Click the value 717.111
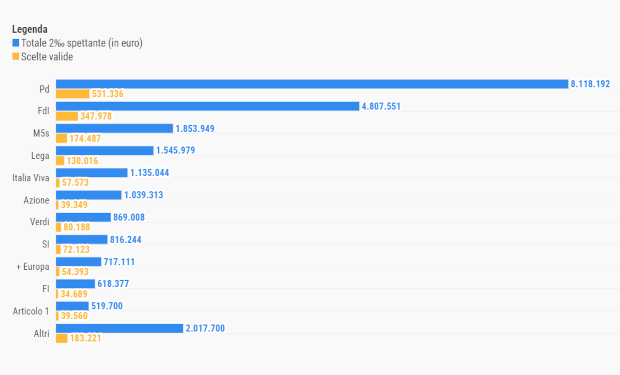This screenshot has height=375, width=620. [x=119, y=262]
